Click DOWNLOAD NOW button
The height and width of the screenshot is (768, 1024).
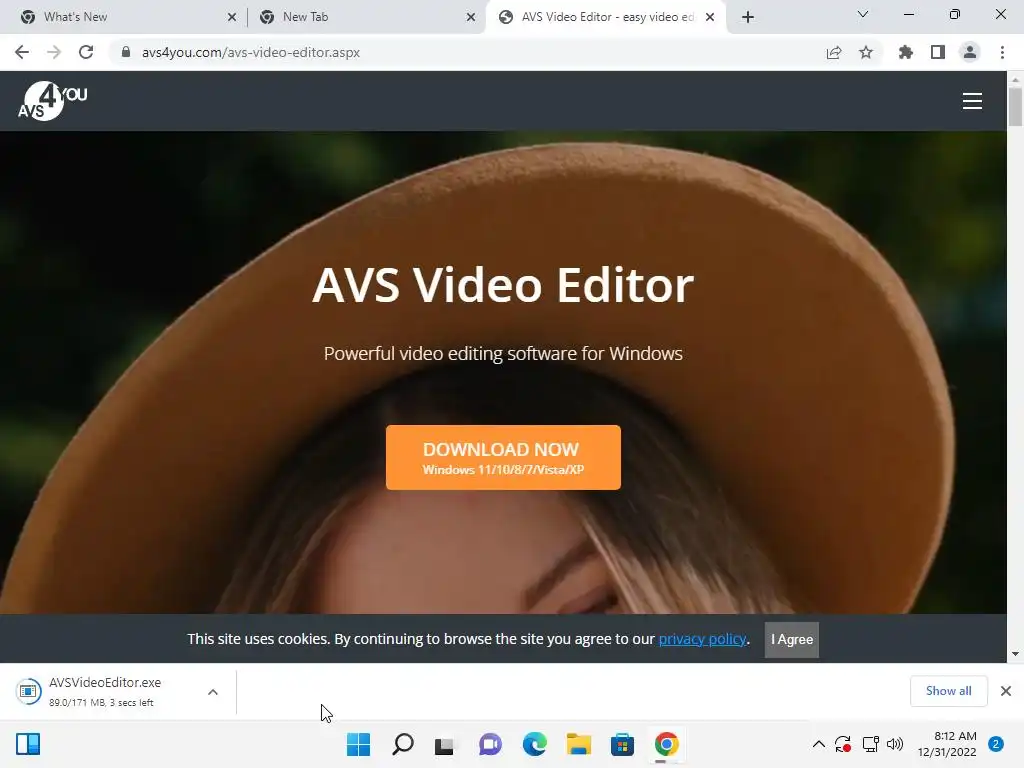[503, 457]
